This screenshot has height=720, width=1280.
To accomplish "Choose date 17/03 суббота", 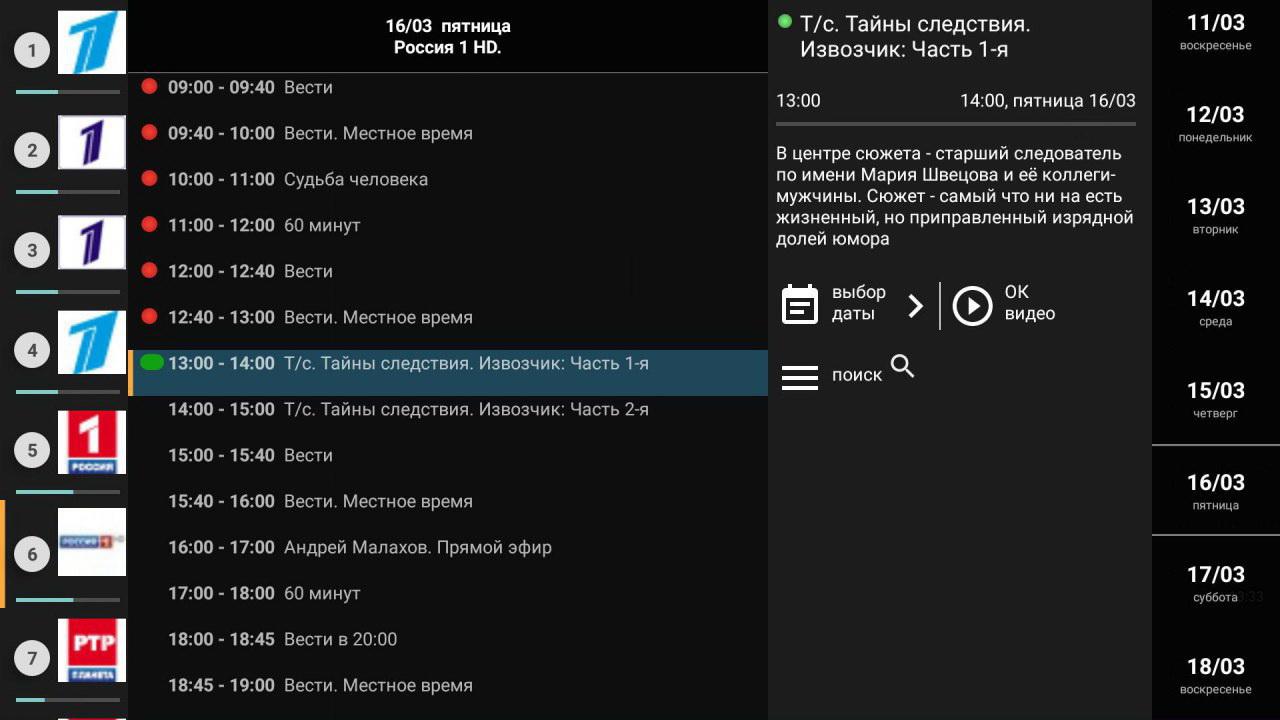I will pyautogui.click(x=1216, y=584).
